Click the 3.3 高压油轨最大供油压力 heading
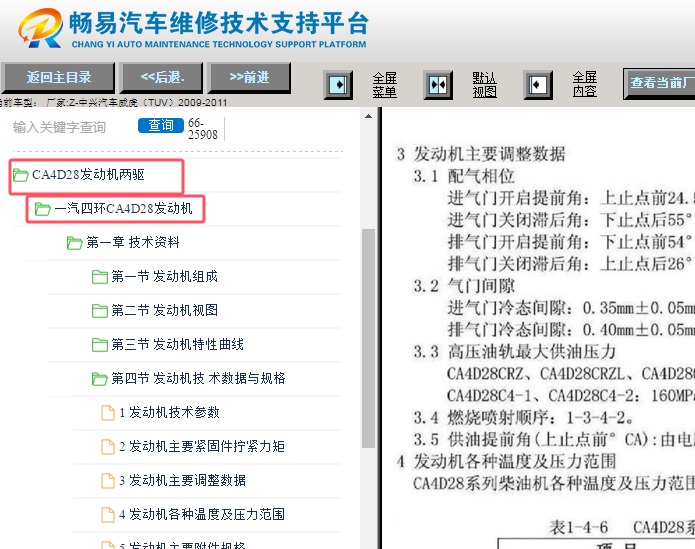The width and height of the screenshot is (695, 549). (x=515, y=352)
